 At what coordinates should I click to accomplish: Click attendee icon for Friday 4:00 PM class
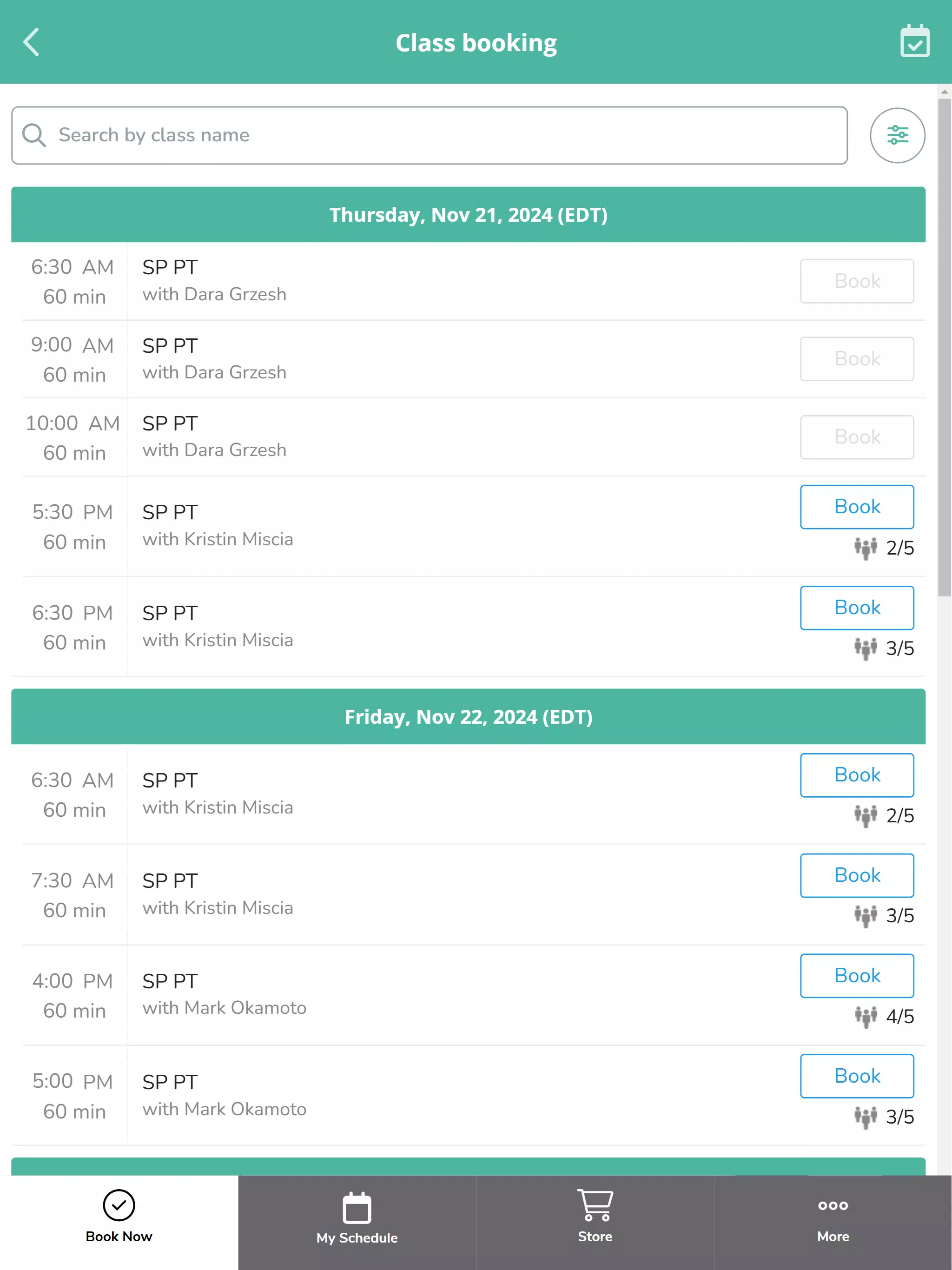[865, 1017]
